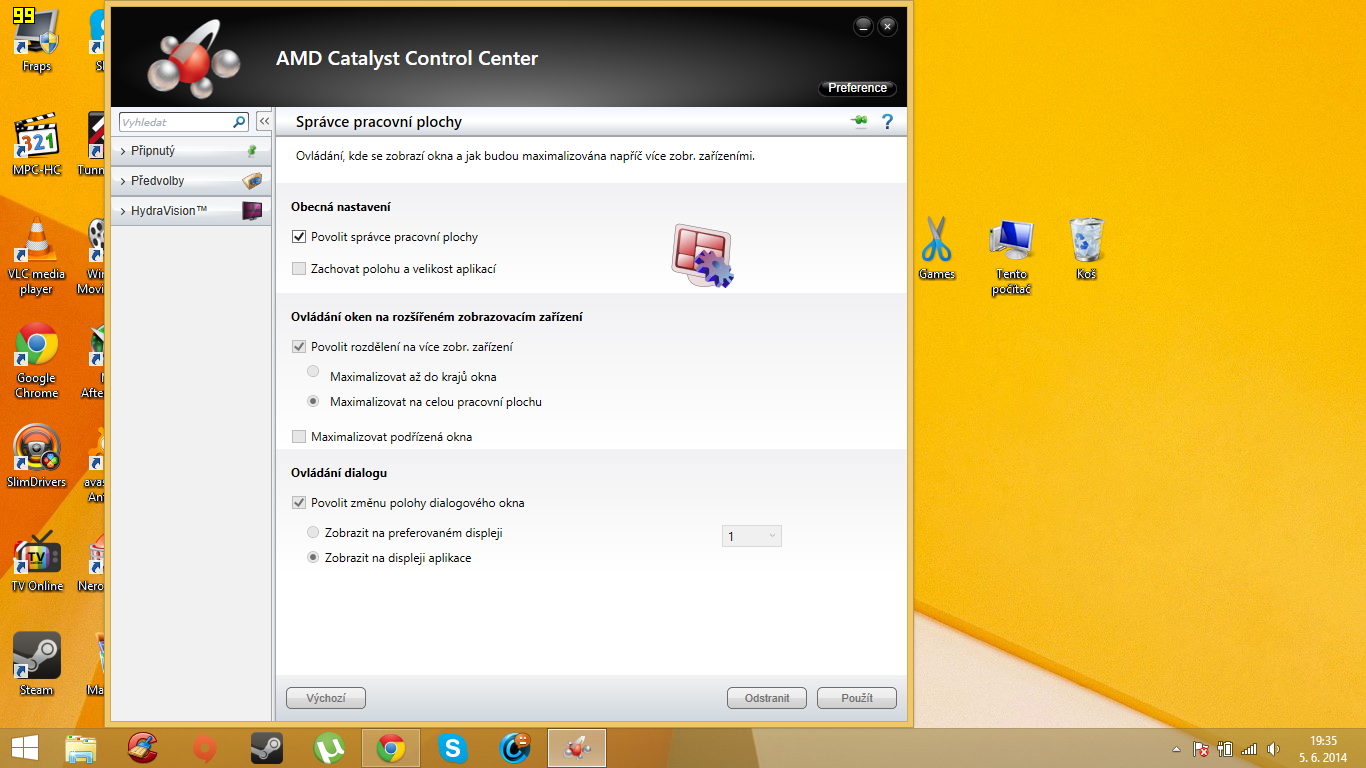Switch to Chrome in the taskbar

coord(391,748)
